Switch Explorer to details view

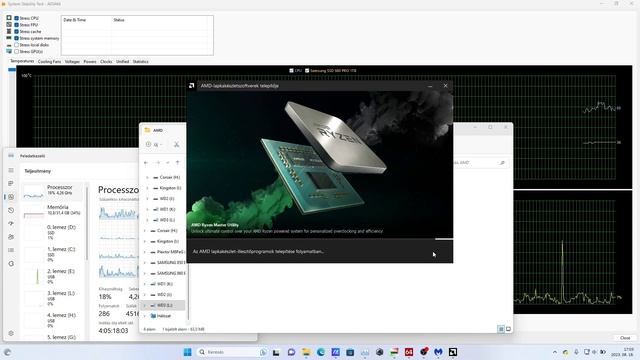(501, 329)
